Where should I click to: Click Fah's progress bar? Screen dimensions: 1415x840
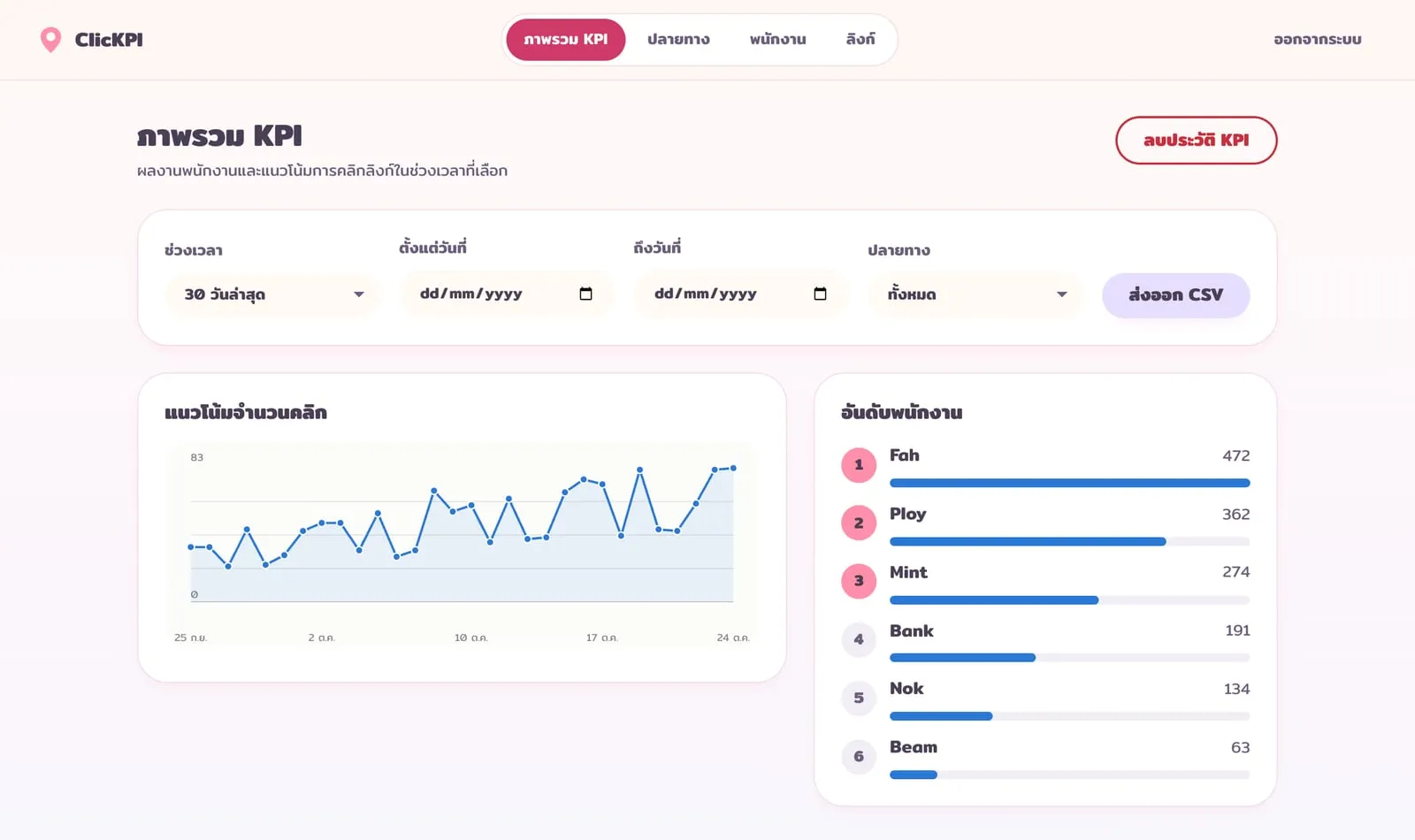(x=1070, y=484)
